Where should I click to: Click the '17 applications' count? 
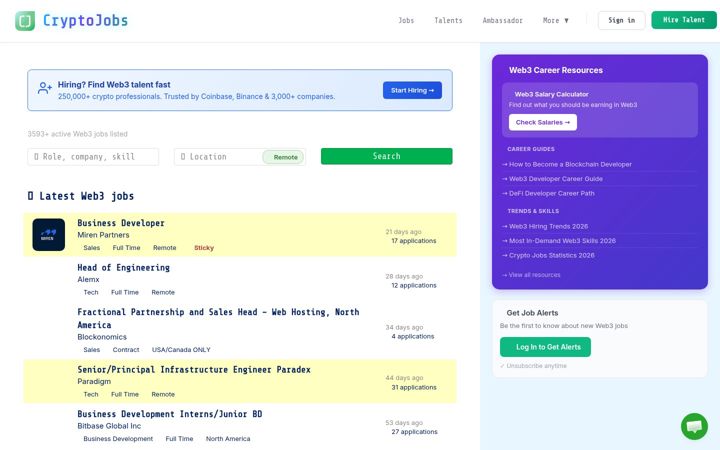click(x=414, y=241)
